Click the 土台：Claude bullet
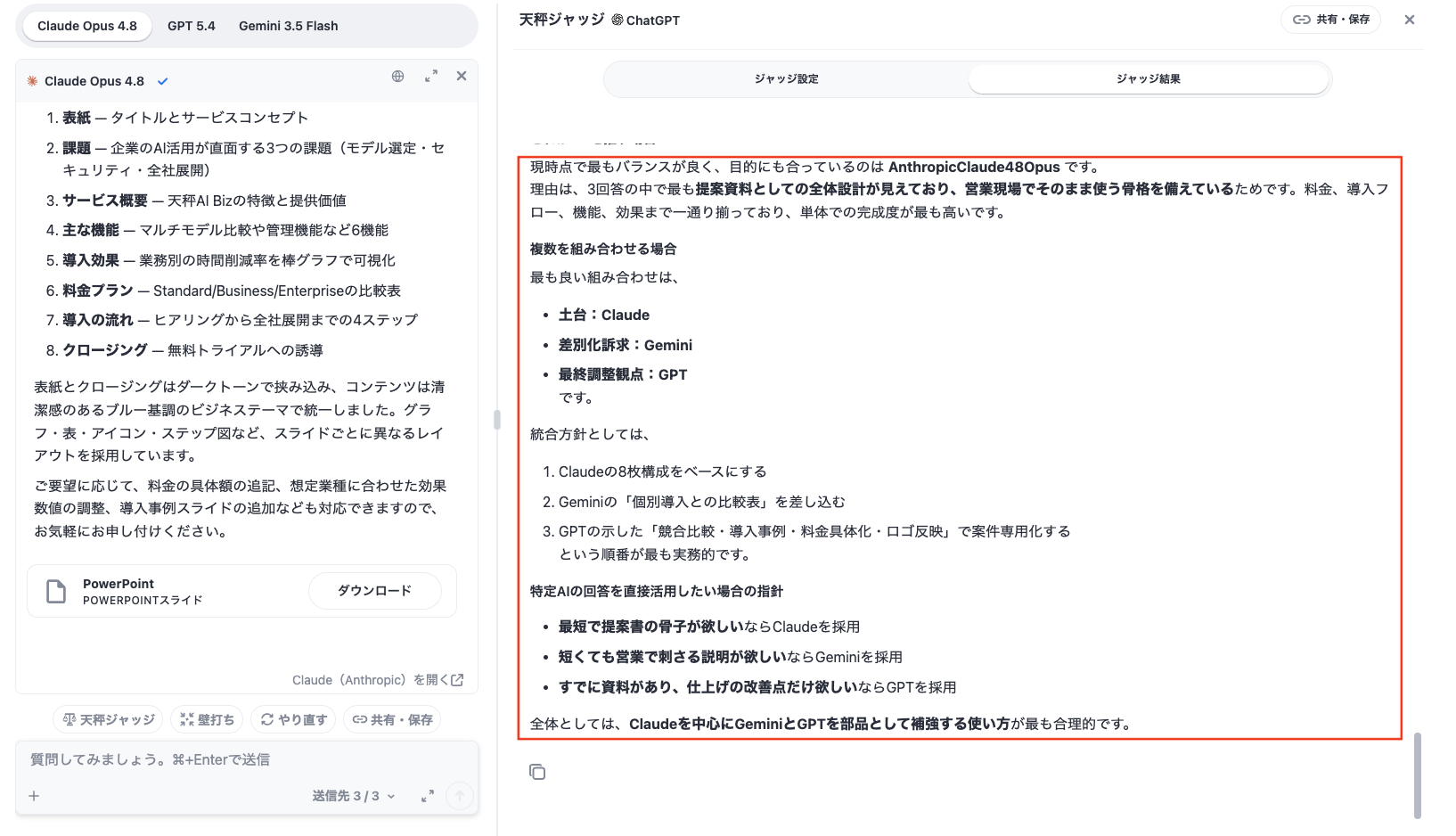The image size is (1456, 836). pos(604,315)
